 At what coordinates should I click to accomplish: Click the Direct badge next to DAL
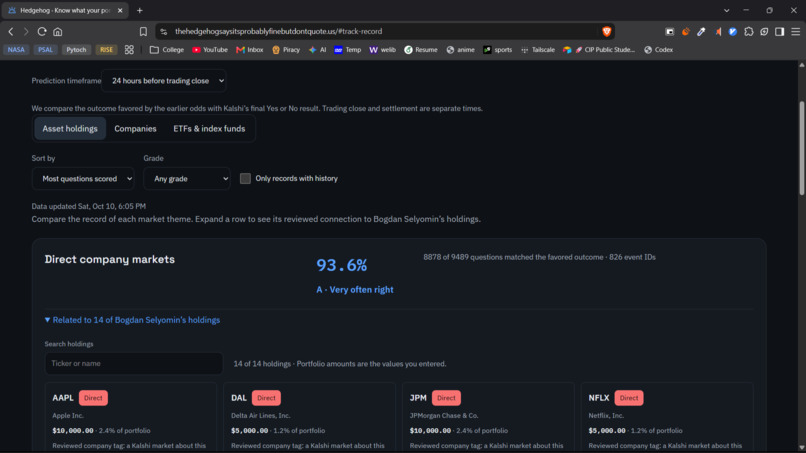click(x=266, y=398)
